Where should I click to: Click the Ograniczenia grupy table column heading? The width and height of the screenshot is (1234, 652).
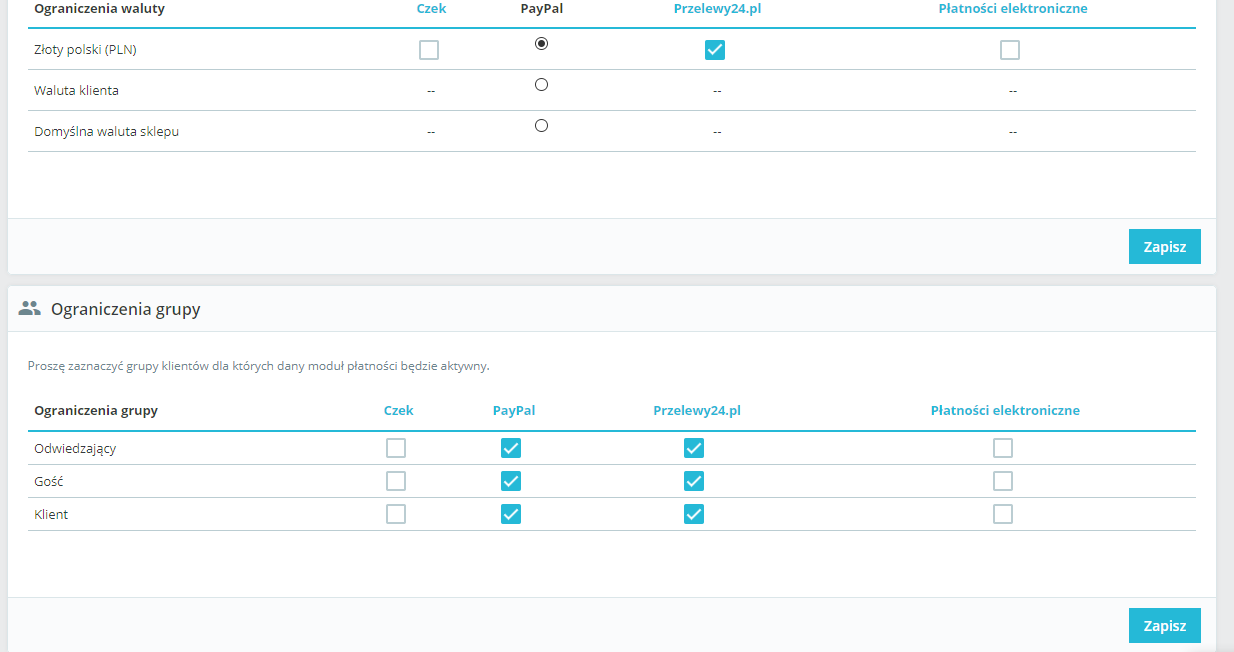point(96,410)
